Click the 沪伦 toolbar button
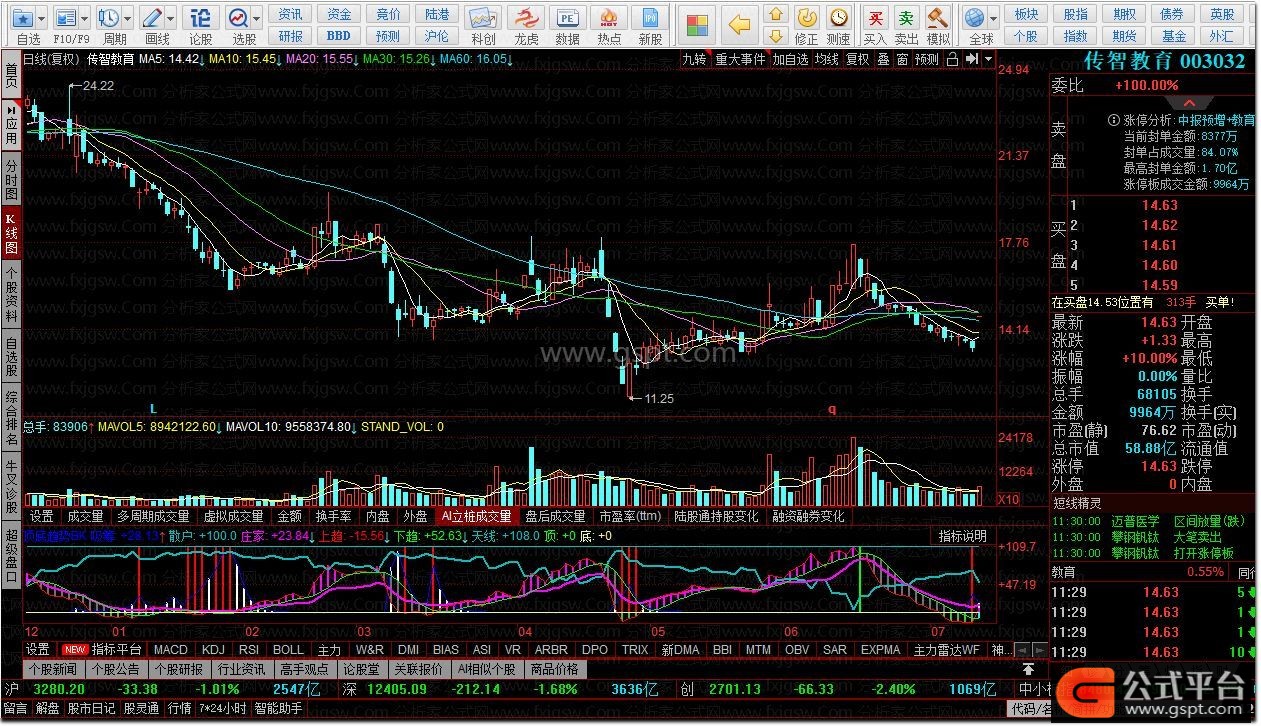The image size is (1261, 726). tap(437, 35)
